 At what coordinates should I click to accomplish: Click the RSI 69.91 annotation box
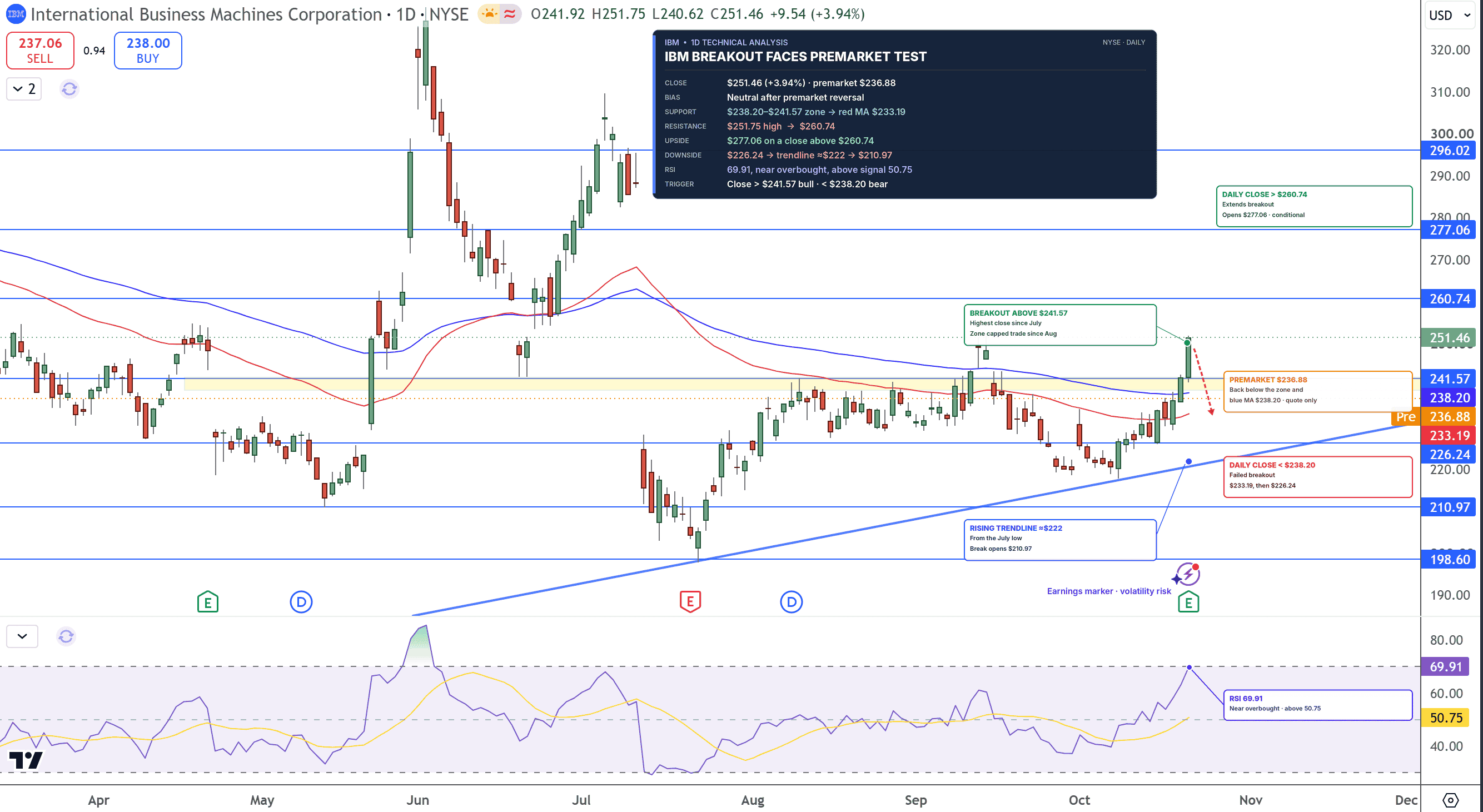tap(1317, 704)
